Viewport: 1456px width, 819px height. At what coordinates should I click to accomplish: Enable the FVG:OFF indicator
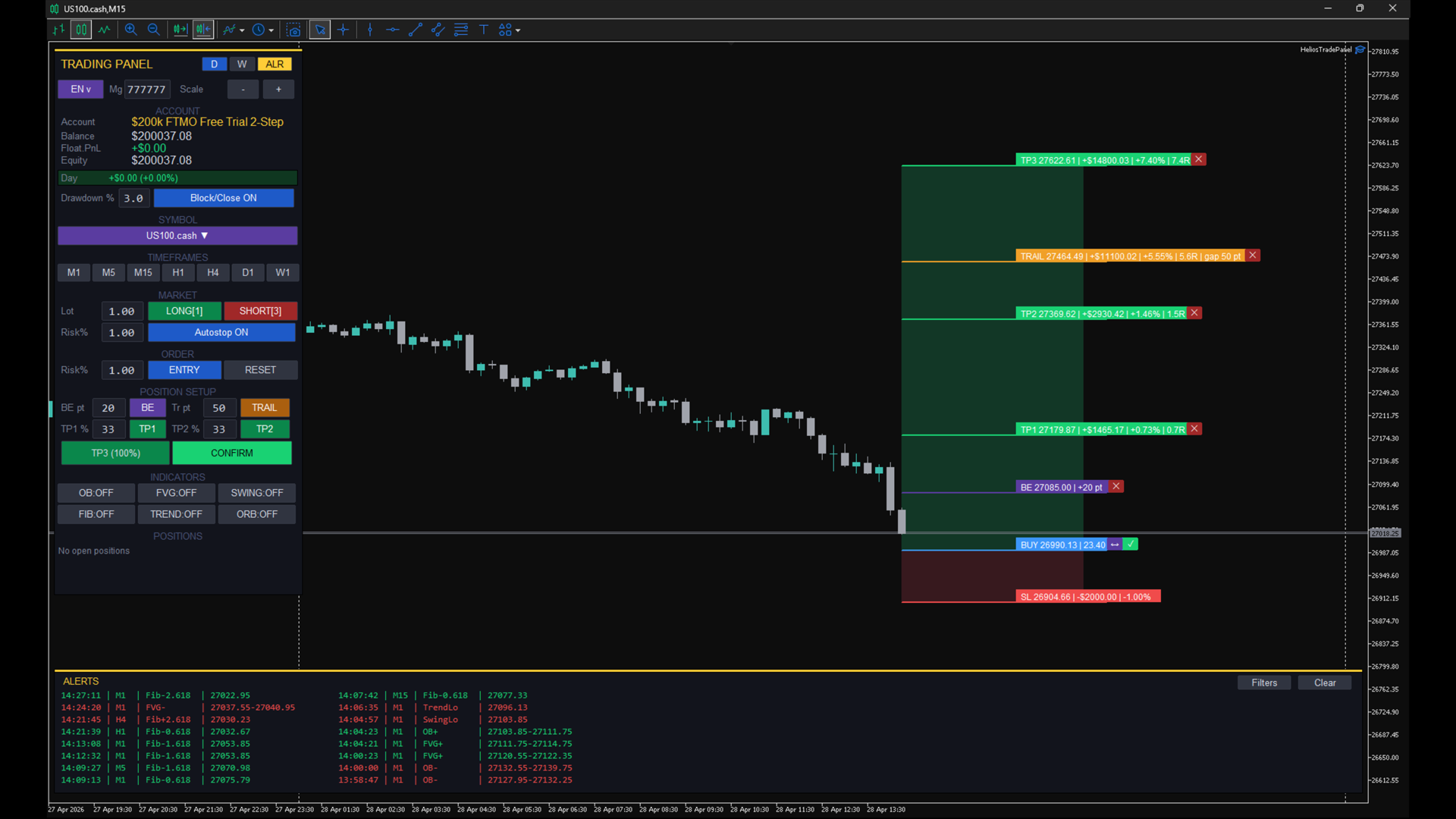coord(176,493)
